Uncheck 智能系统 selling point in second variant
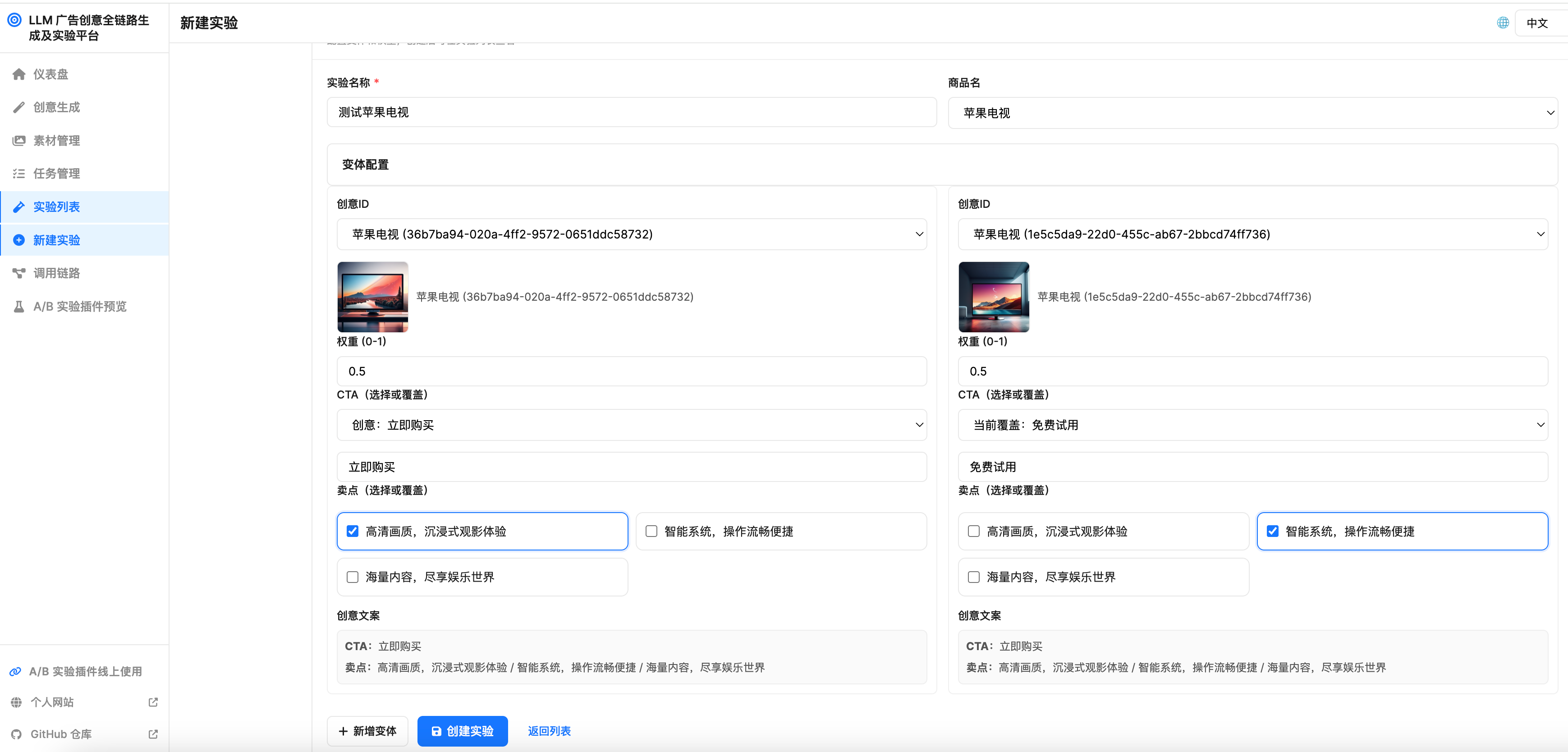This screenshot has height=752, width=1568. (1273, 531)
